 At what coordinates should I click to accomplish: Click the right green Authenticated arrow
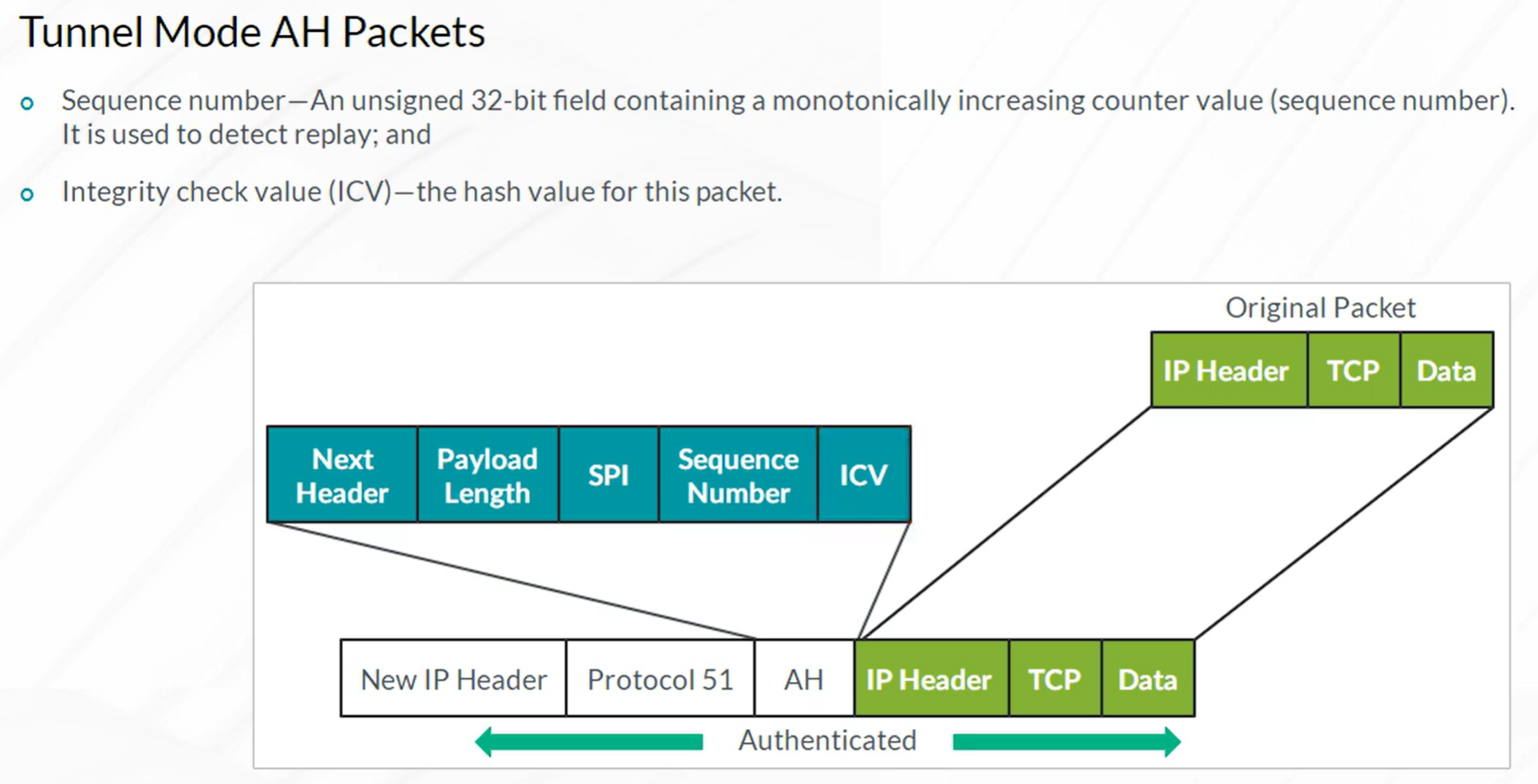click(1067, 742)
